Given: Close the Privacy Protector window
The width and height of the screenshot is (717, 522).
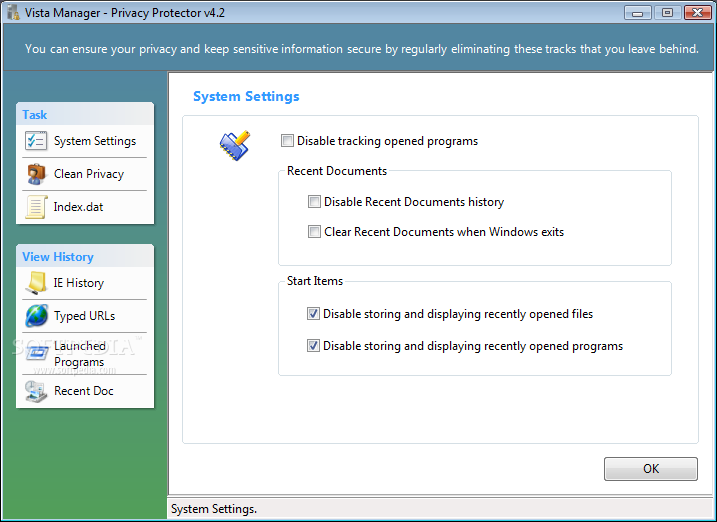Looking at the screenshot, I should pos(697,13).
